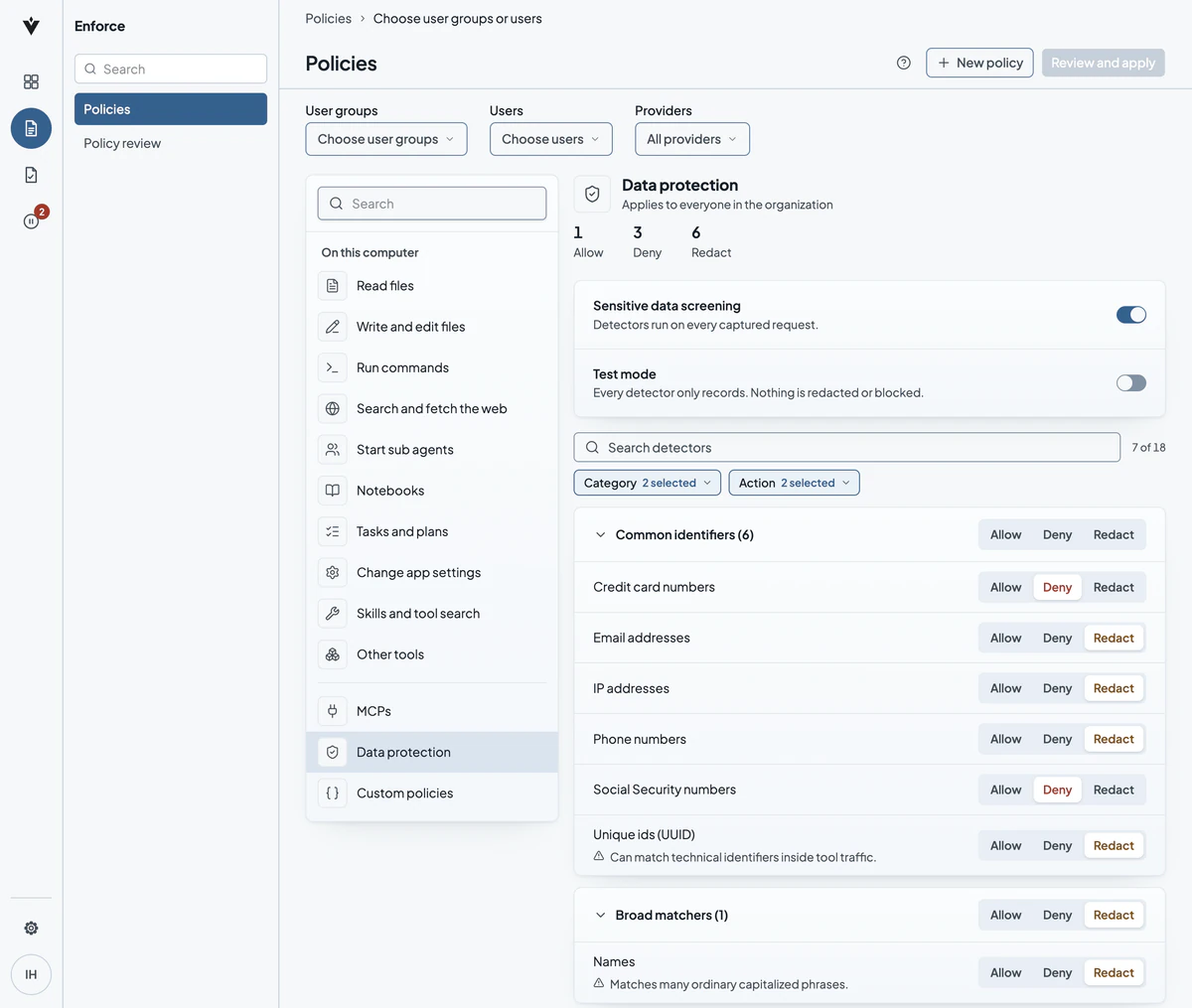The image size is (1192, 1008).
Task: Open the help question mark icon
Action: pos(903,63)
